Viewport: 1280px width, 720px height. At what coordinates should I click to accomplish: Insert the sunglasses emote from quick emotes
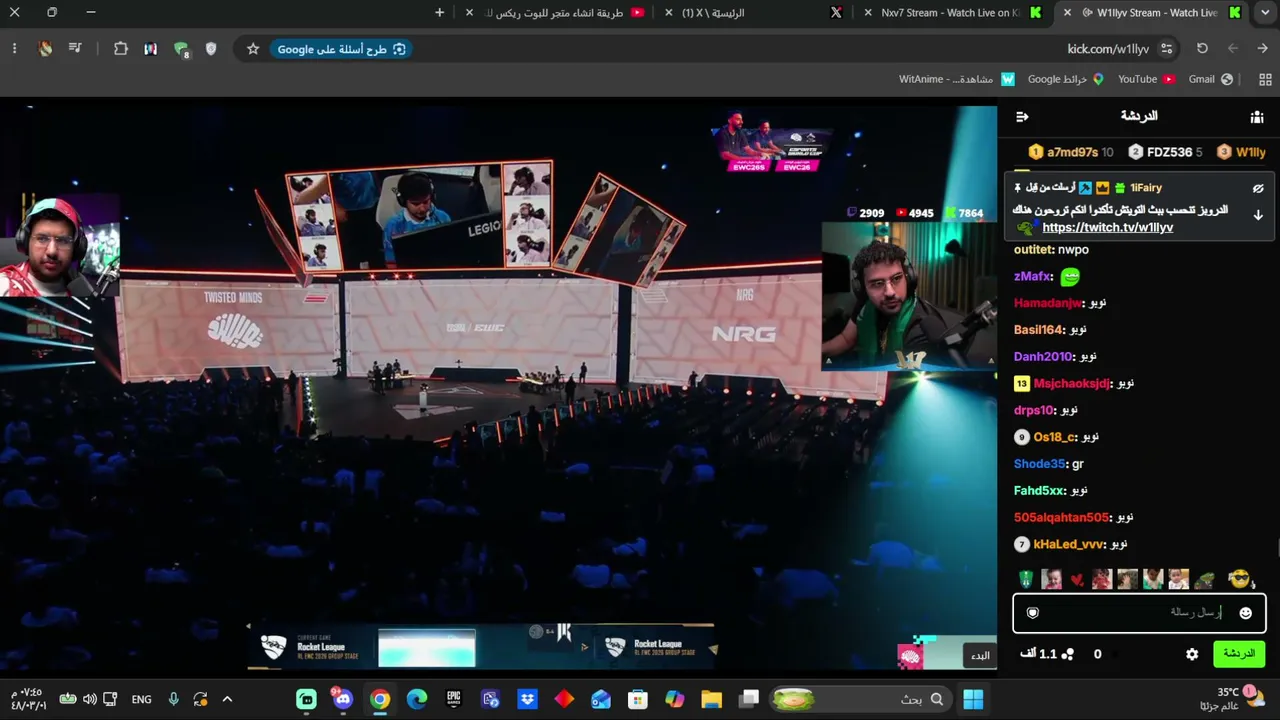coord(1239,579)
